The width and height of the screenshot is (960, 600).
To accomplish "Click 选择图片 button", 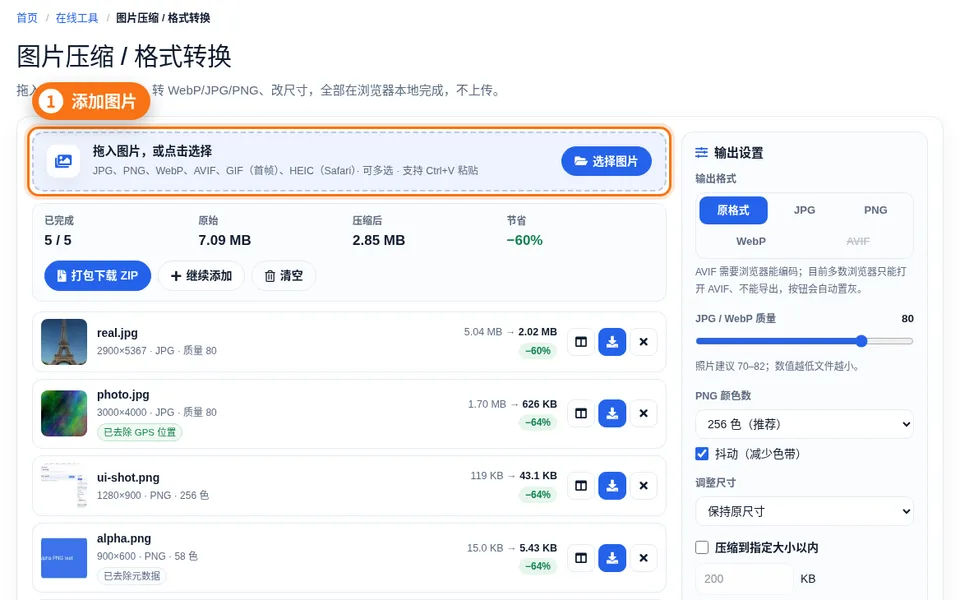I will (x=606, y=161).
